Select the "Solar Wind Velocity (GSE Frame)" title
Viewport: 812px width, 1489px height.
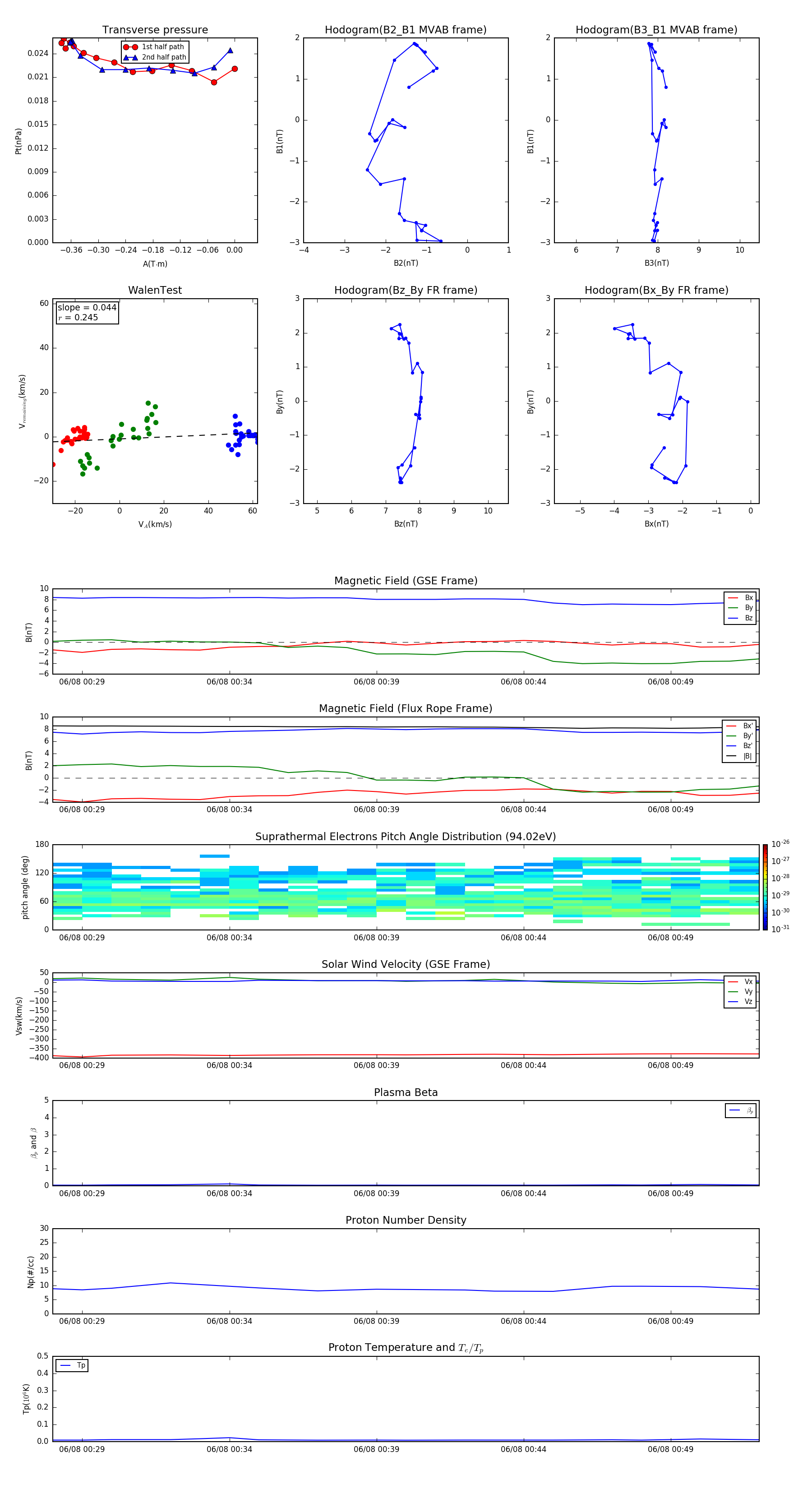pos(406,965)
